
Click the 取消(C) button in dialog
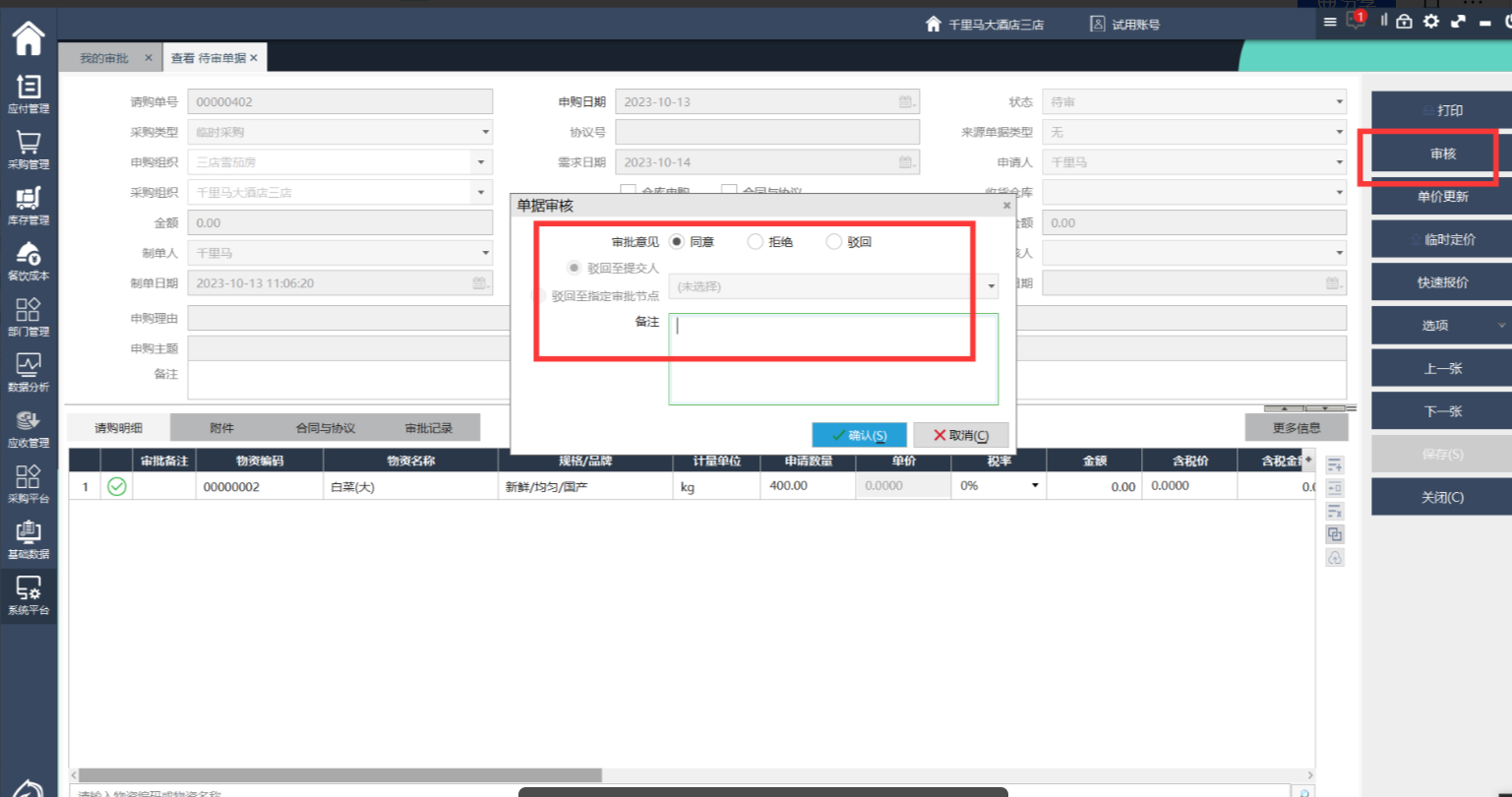960,436
